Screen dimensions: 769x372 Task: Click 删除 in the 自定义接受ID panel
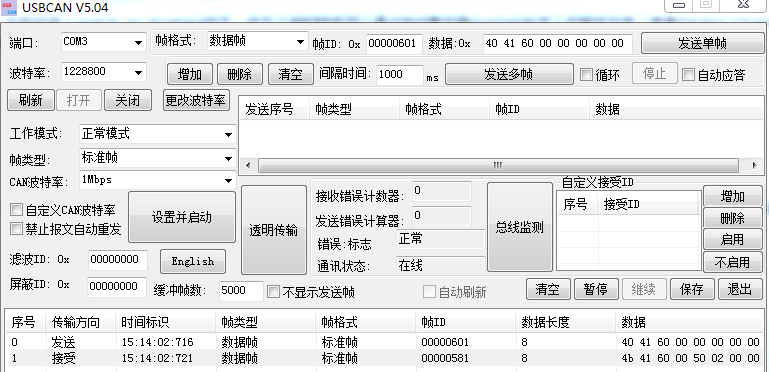click(733, 218)
